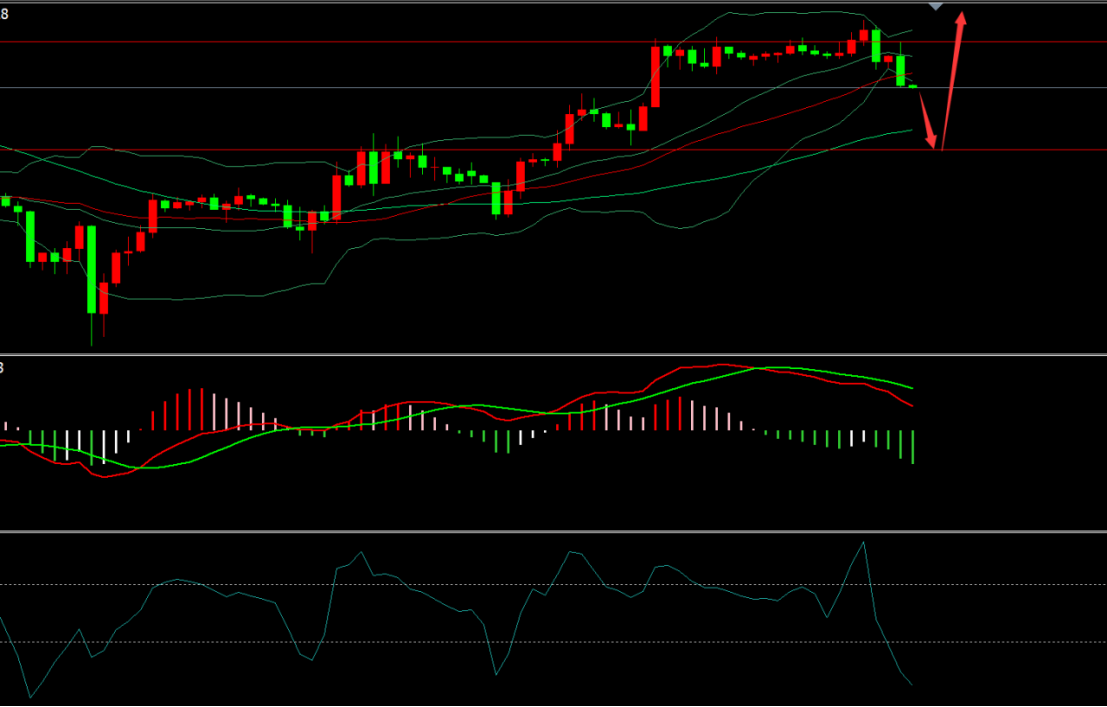Select the tallest green candle near chart low
This screenshot has height=707, width=1107.
tap(91, 269)
